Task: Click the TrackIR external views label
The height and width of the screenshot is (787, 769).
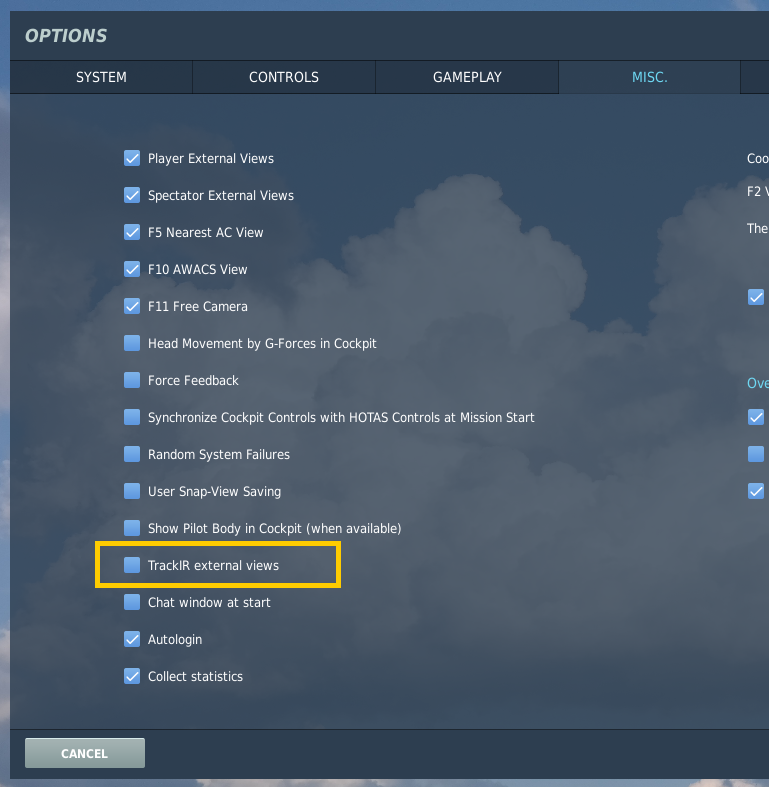Action: tap(213, 566)
